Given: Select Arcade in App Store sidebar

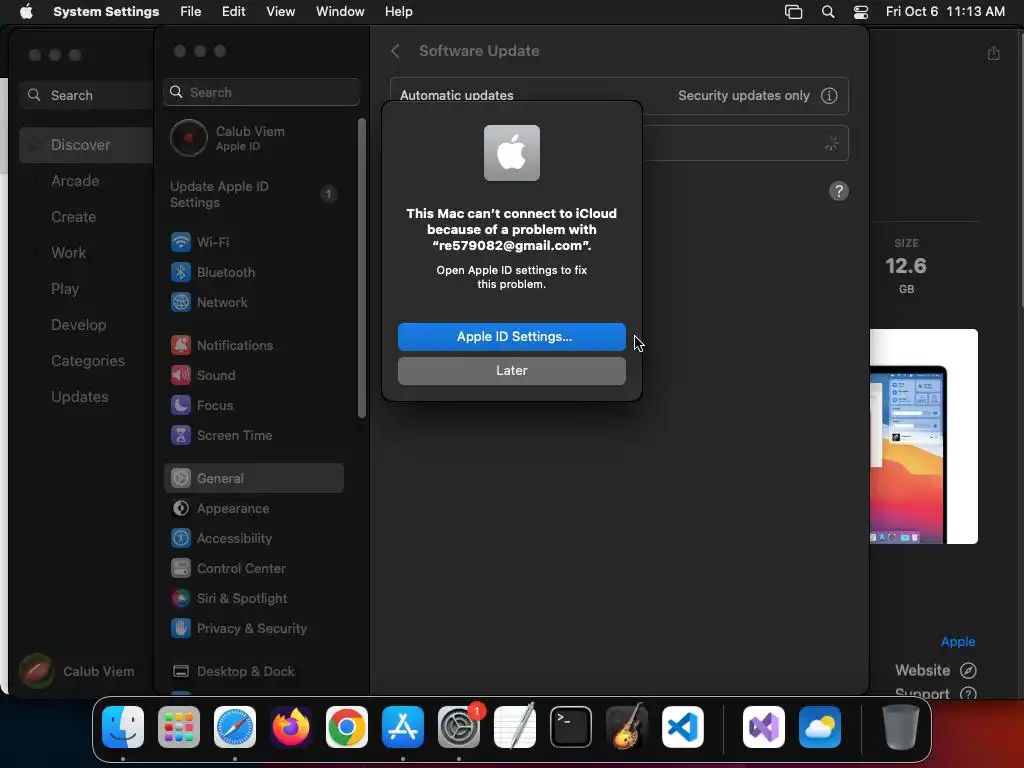Looking at the screenshot, I should click(86, 181).
